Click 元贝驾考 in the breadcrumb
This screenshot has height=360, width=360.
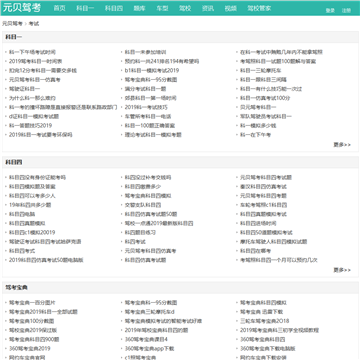tap(12, 24)
